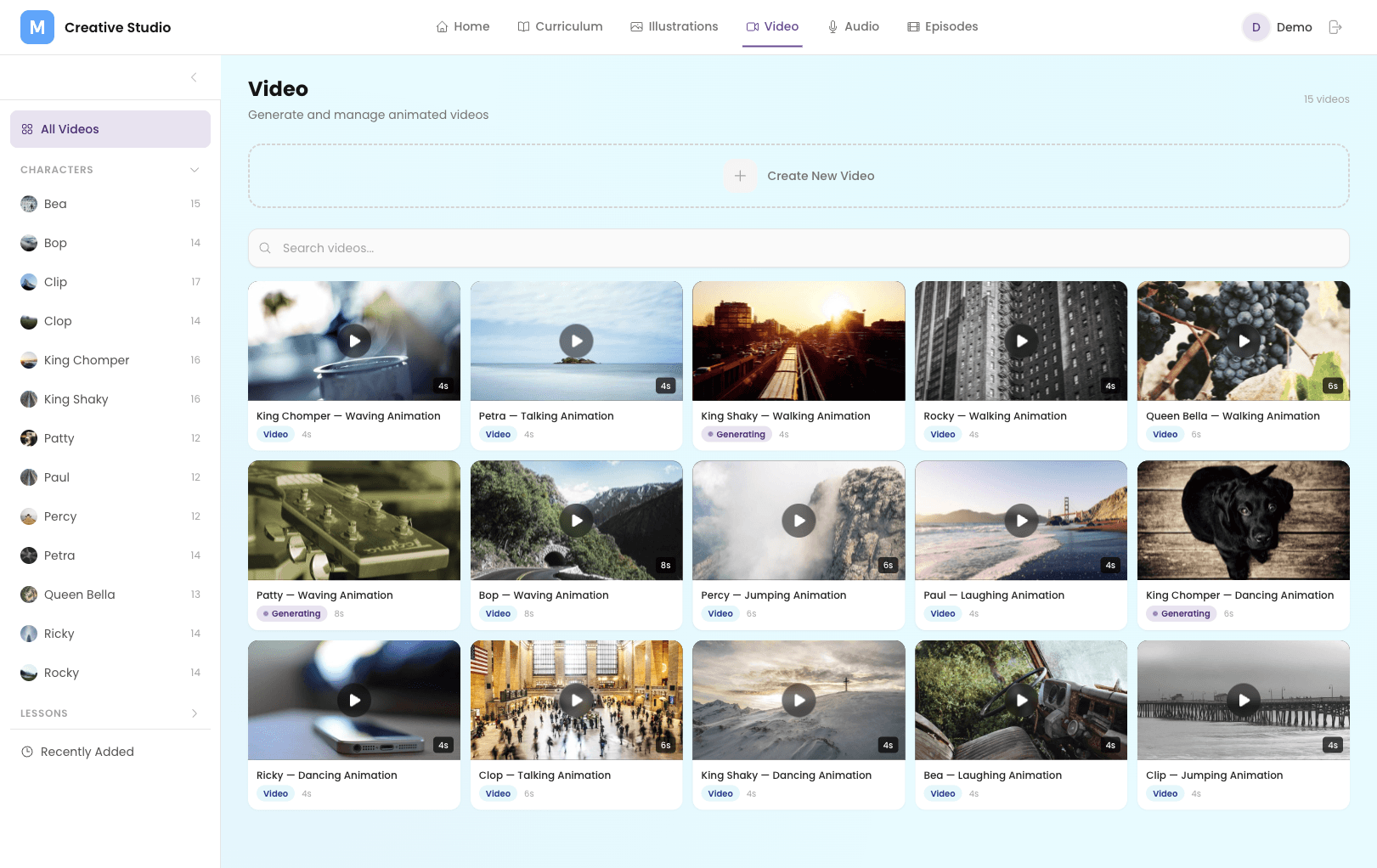This screenshot has height=868, width=1377.
Task: Click the Illustrations image icon
Action: pos(635,26)
